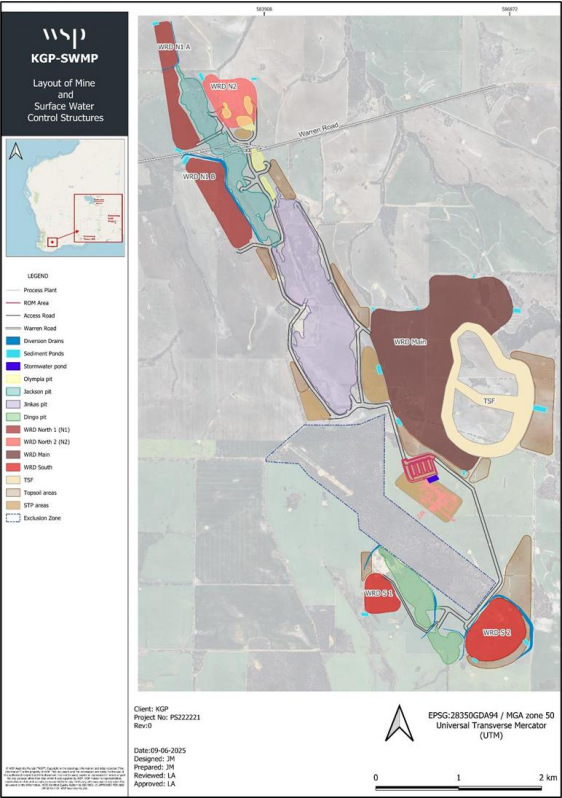Click the 'EPSG:28350GDA94 / MGA zone 50' text
This screenshot has height=798, width=562.
pos(491,715)
